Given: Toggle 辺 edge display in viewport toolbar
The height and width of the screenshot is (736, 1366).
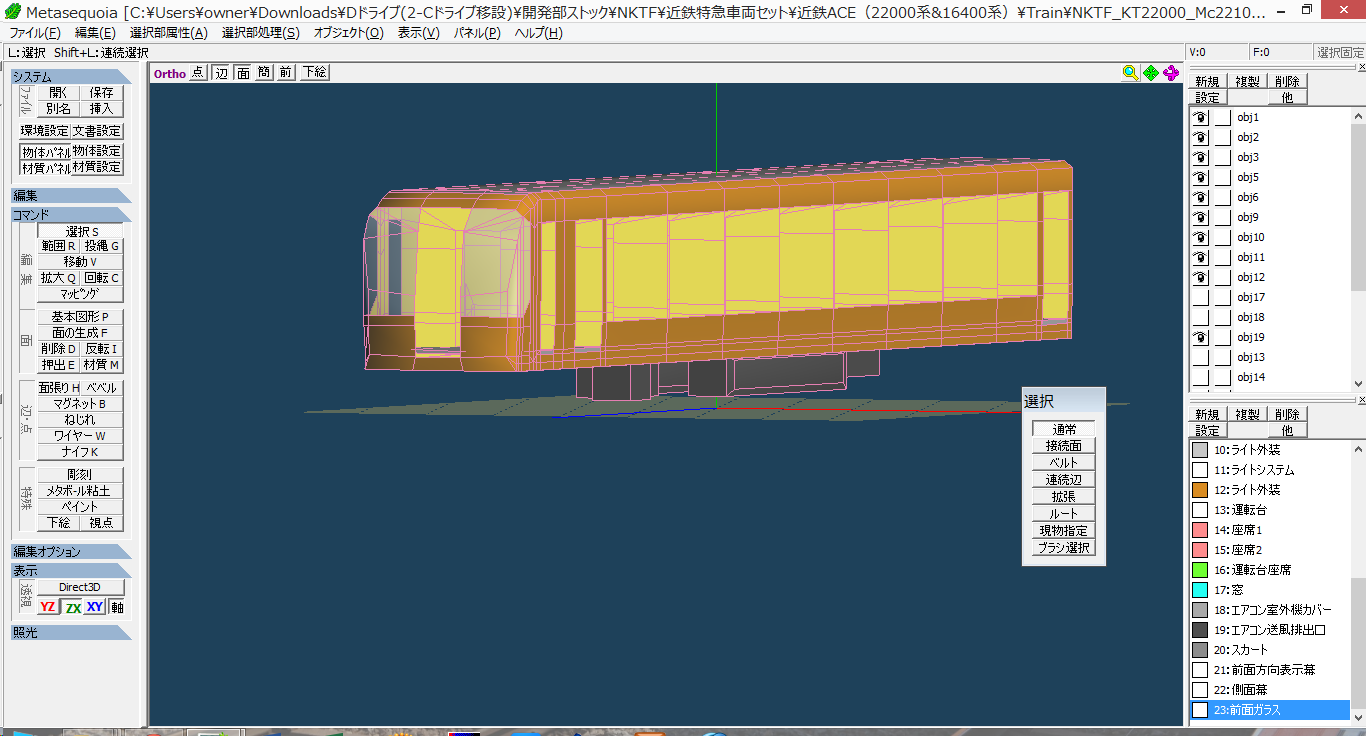Looking at the screenshot, I should click(x=221, y=72).
